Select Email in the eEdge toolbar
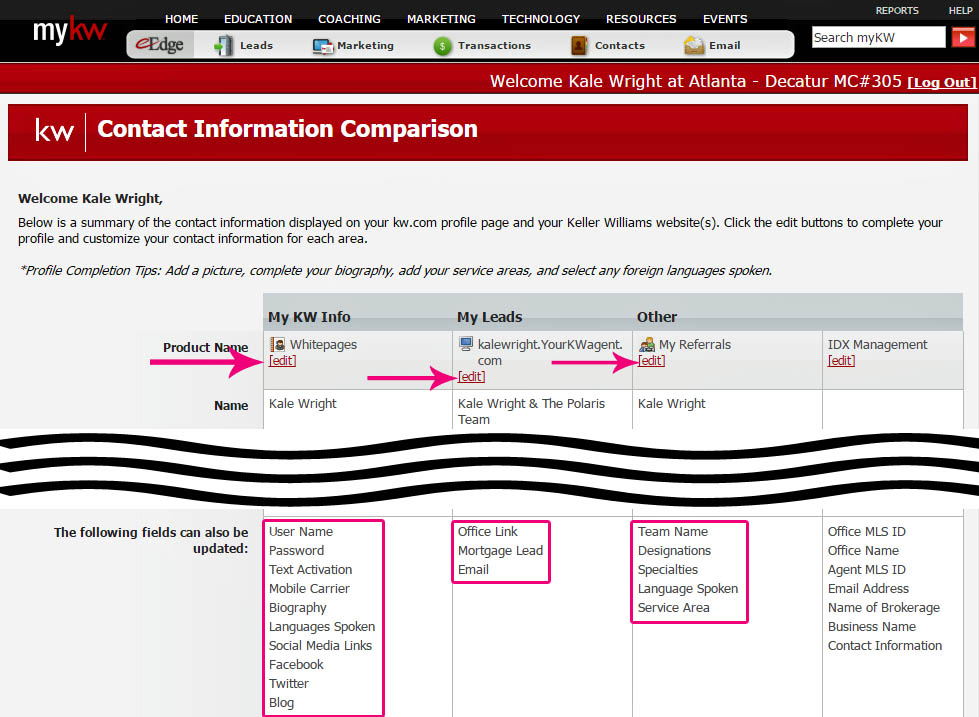The height and width of the screenshot is (717, 979). [724, 46]
